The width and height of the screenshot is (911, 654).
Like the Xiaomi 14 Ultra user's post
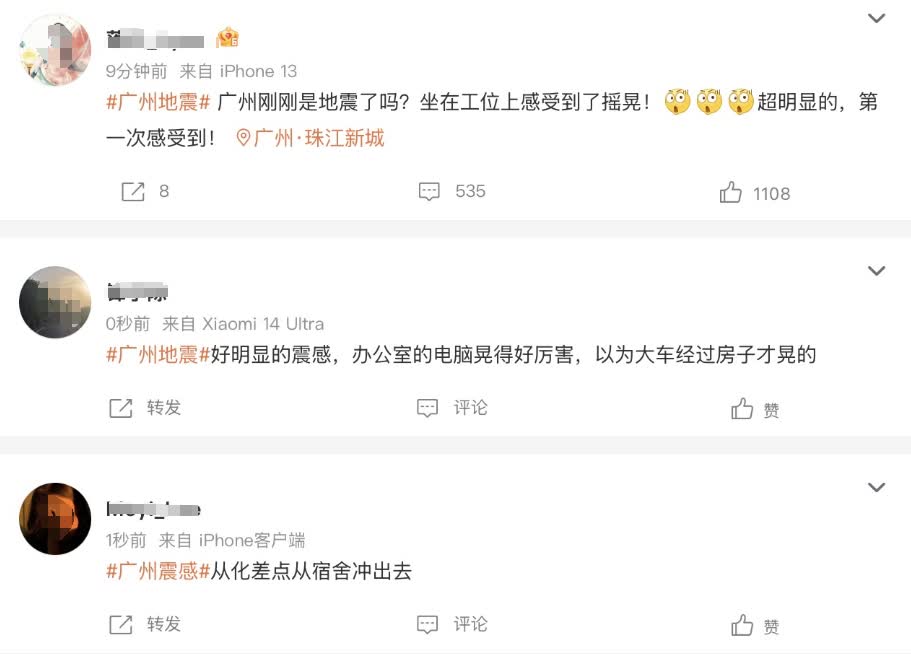pyautogui.click(x=742, y=409)
